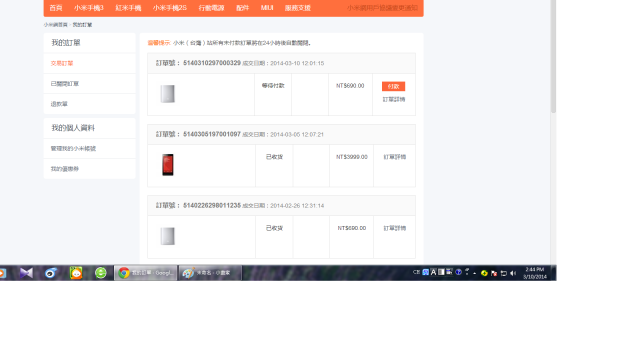Open the 紅米手機 navigation item
Viewport: 640px width, 360px height.
click(x=128, y=8)
